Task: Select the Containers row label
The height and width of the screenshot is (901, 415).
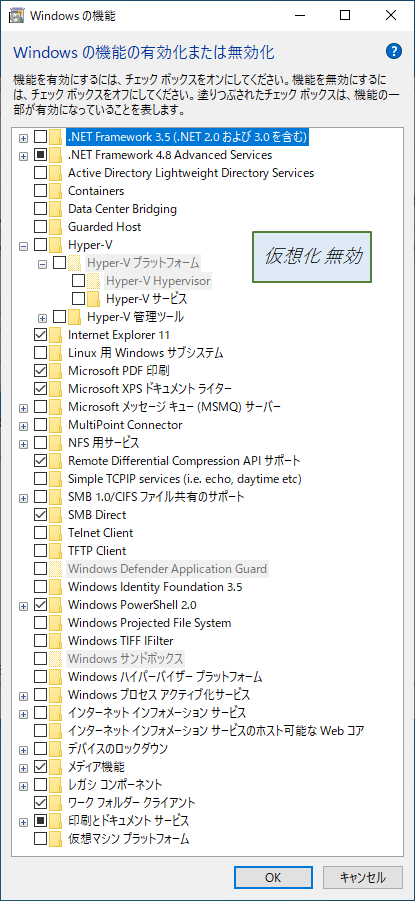Action: click(96, 191)
